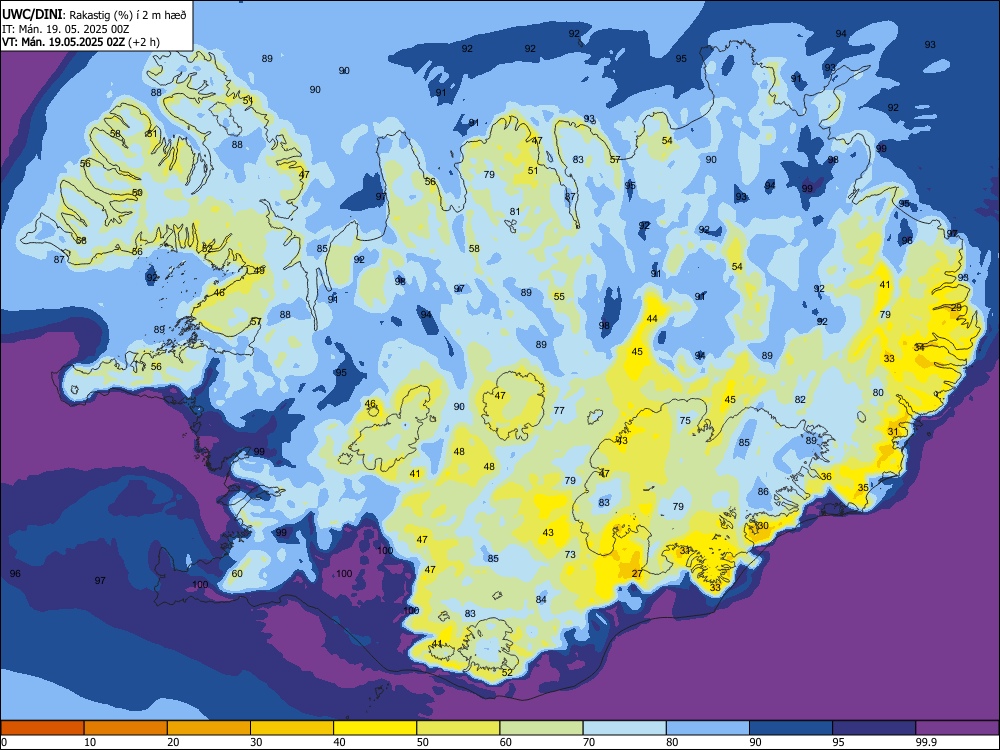Pick the 50–60 pale yellow legend swatch
The height and width of the screenshot is (750, 1000).
[x=459, y=728]
